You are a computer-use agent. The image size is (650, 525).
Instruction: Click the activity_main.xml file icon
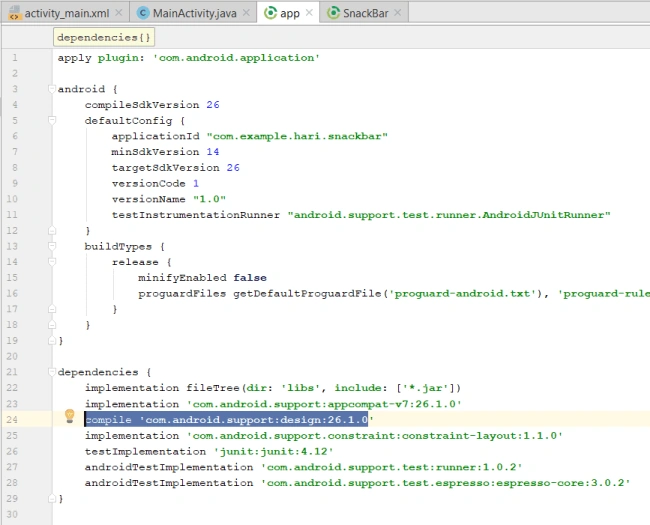14,13
